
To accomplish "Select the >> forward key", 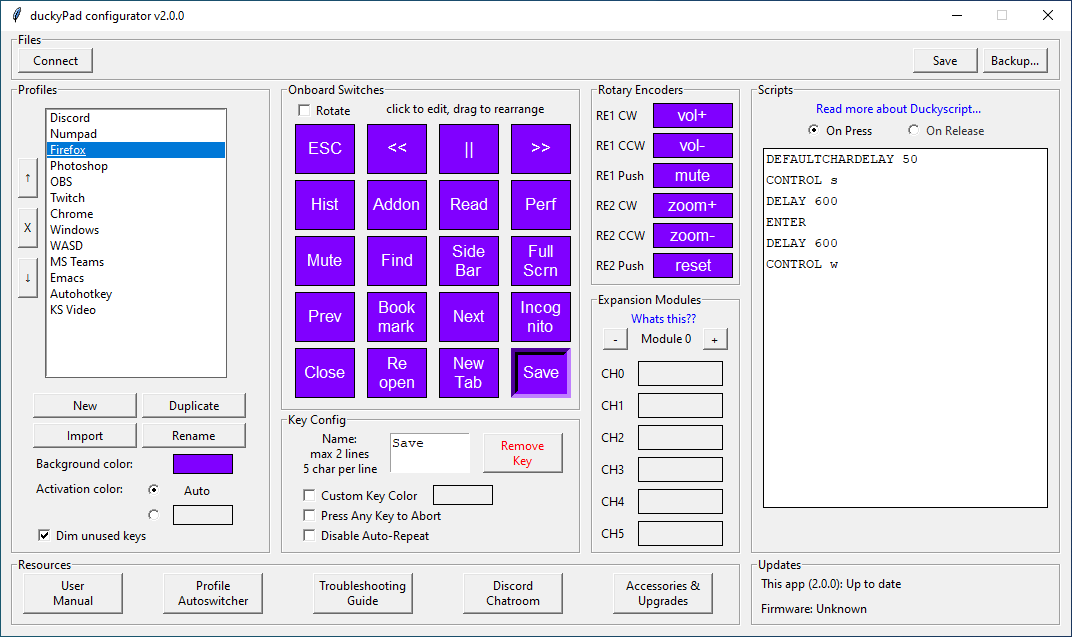I will pos(541,148).
